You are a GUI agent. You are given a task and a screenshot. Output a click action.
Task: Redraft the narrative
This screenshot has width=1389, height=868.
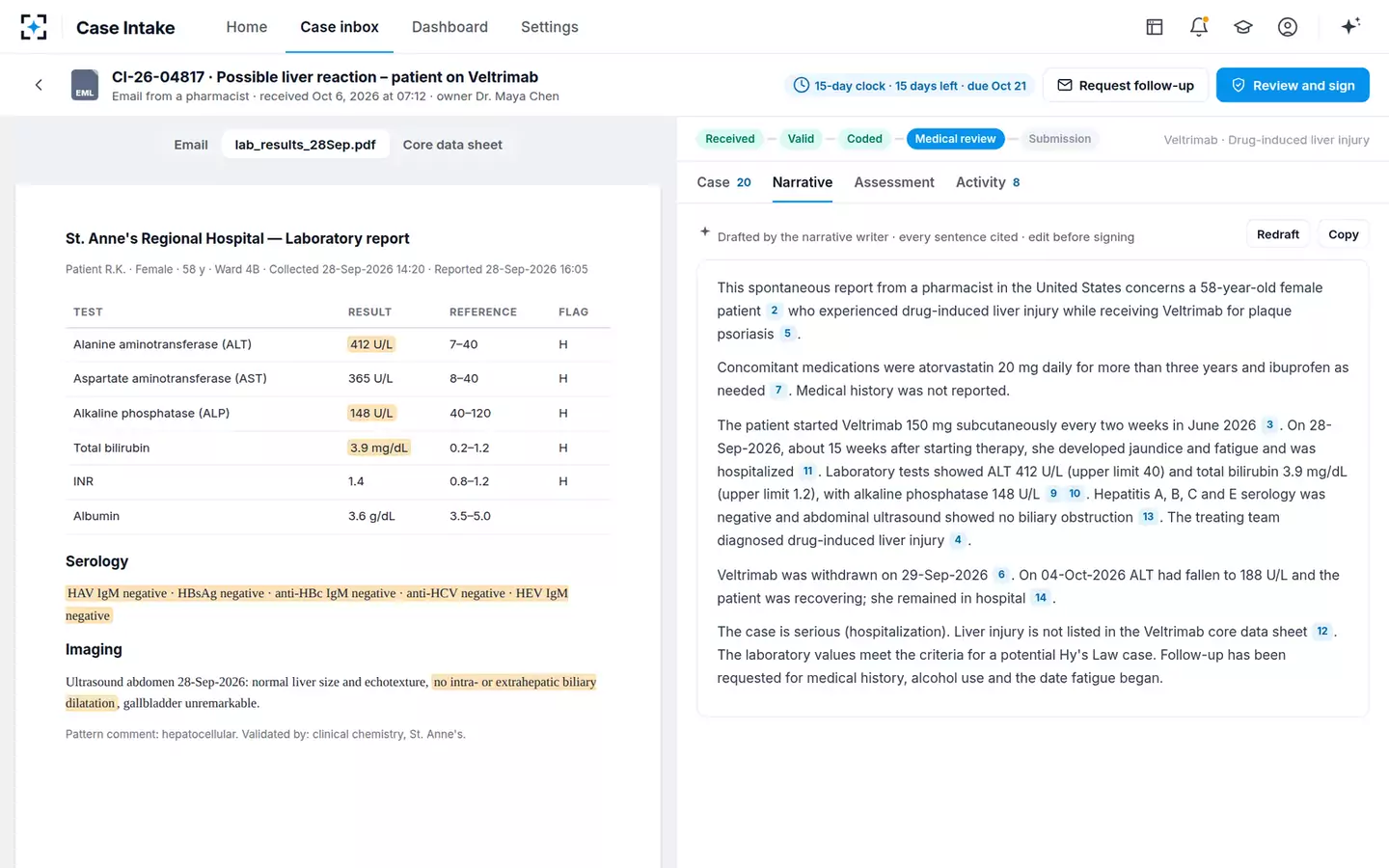tap(1278, 234)
